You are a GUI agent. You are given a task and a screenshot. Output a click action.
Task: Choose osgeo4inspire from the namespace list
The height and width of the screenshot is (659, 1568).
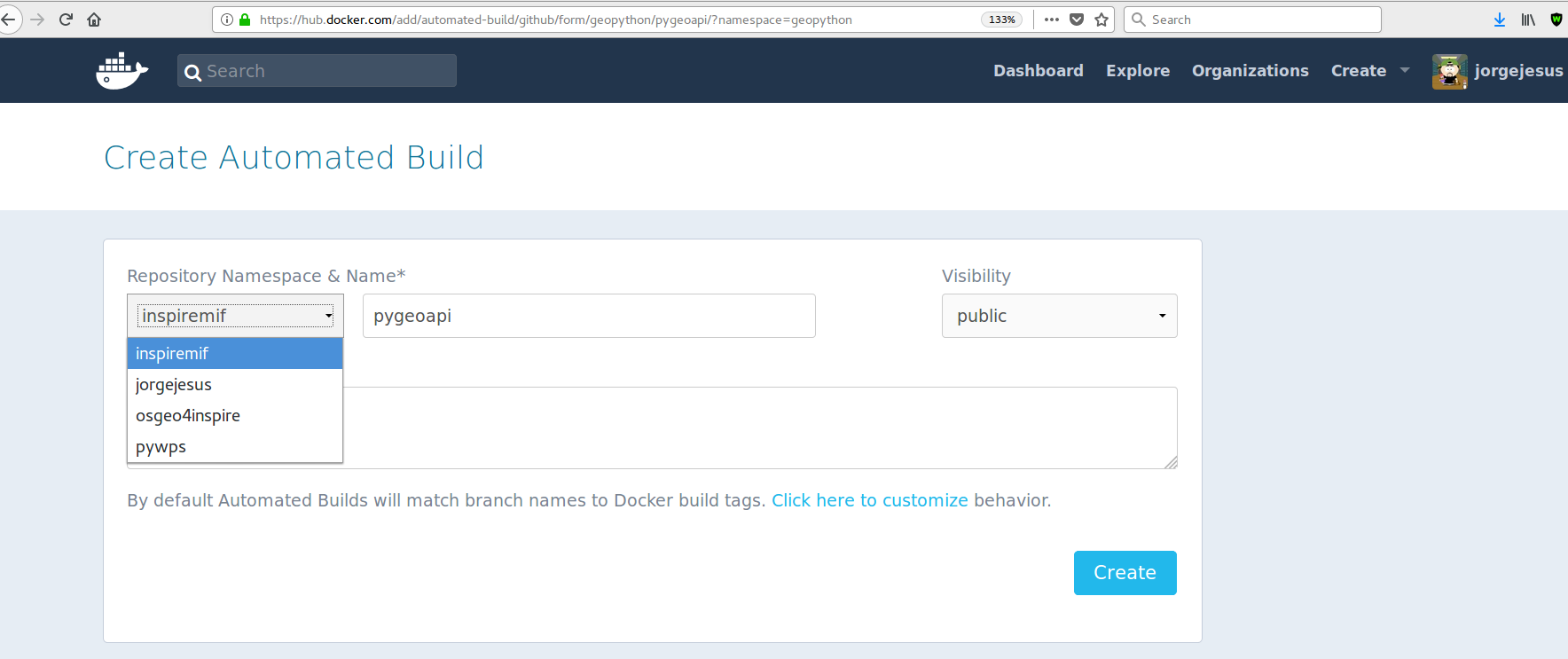pos(235,415)
